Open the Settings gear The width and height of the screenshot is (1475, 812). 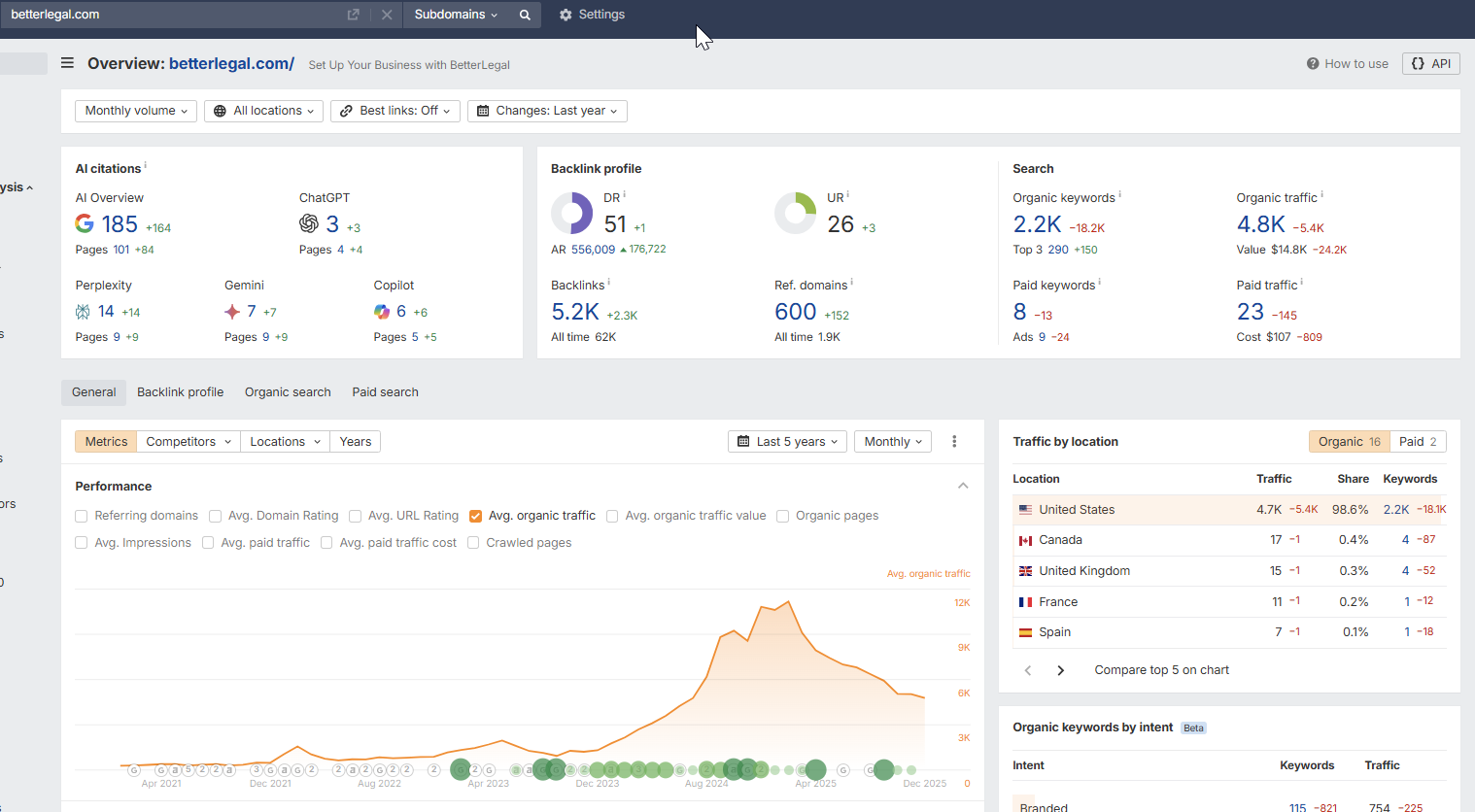[592, 15]
